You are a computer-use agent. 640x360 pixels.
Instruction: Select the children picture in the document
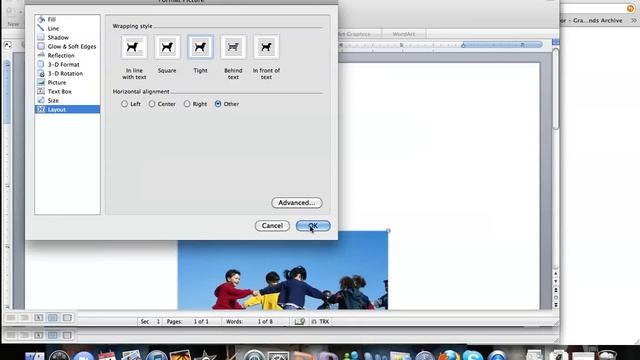282,270
